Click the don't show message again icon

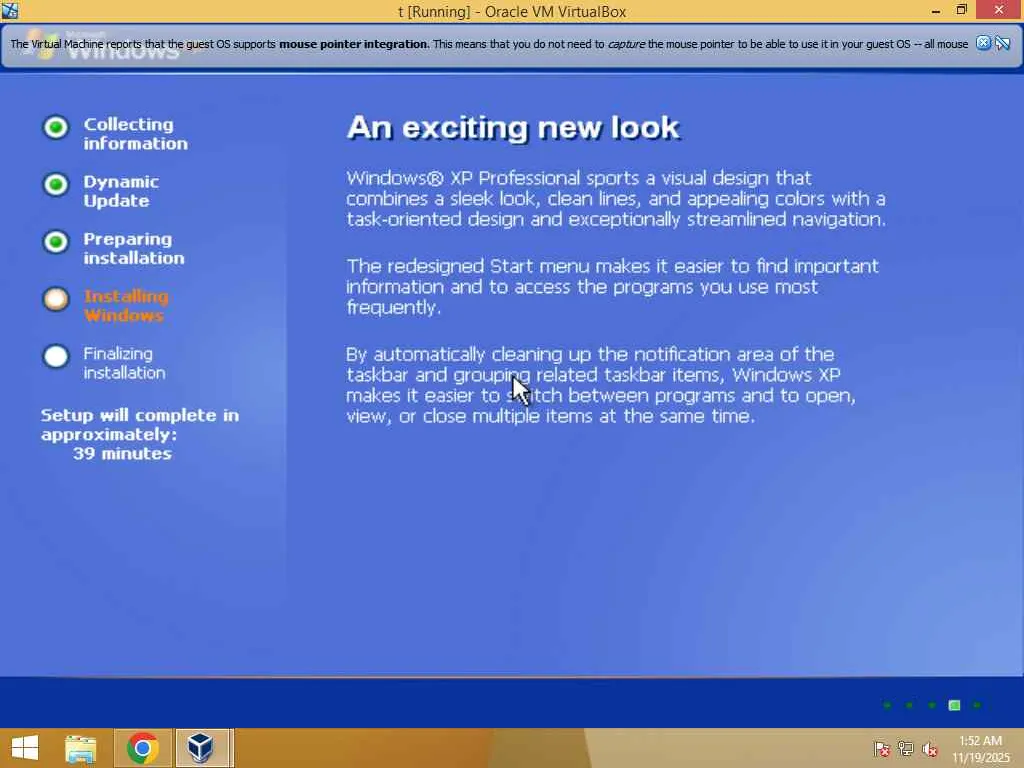1003,43
